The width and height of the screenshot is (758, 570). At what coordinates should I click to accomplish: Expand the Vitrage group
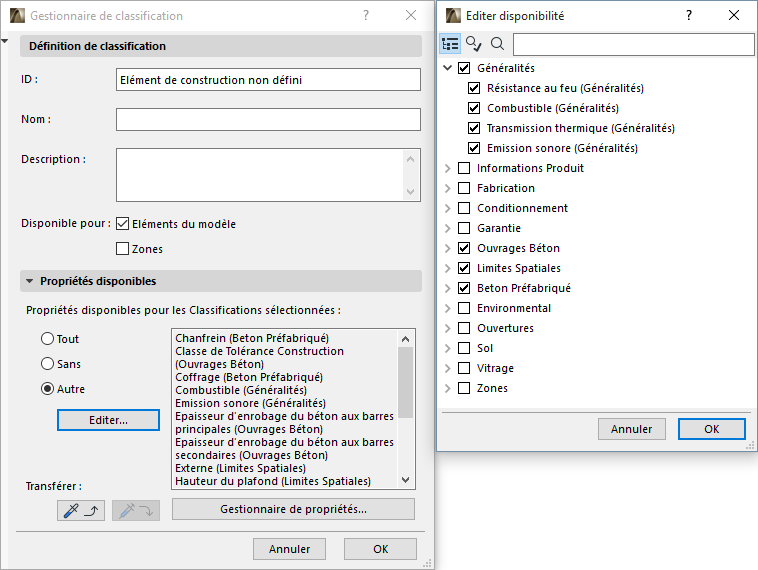[448, 368]
